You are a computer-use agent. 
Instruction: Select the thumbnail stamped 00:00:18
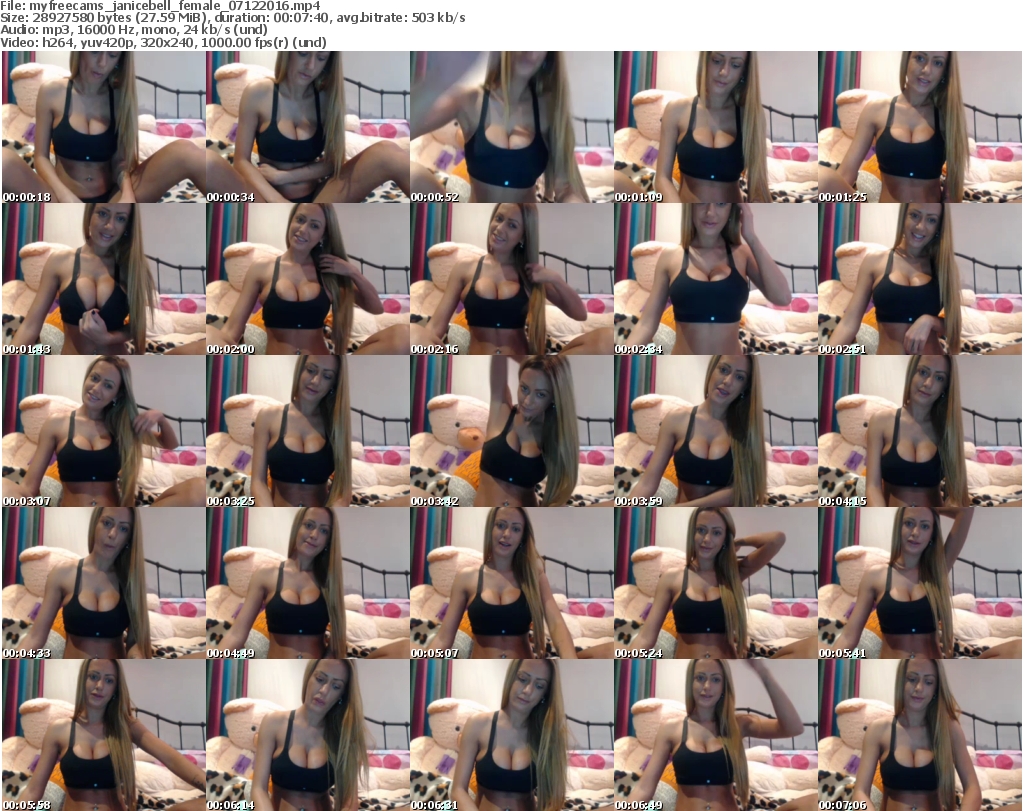(103, 127)
